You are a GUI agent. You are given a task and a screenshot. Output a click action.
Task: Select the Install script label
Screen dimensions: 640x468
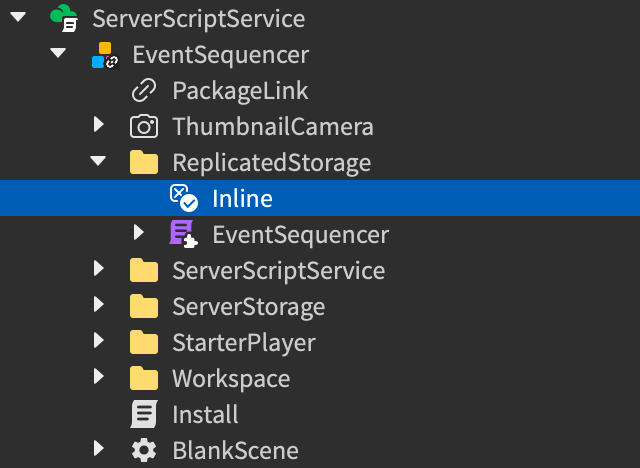tap(205, 414)
